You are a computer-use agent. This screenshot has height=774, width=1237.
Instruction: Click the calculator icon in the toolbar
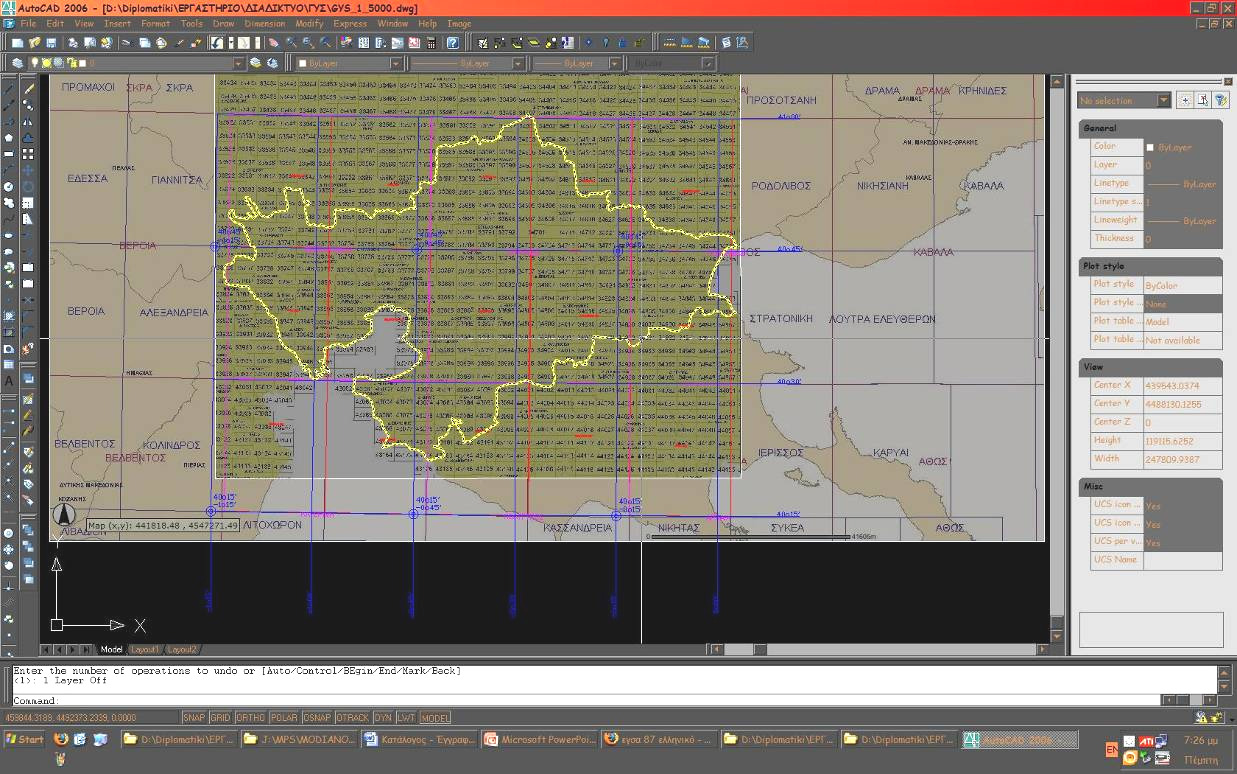(x=431, y=43)
